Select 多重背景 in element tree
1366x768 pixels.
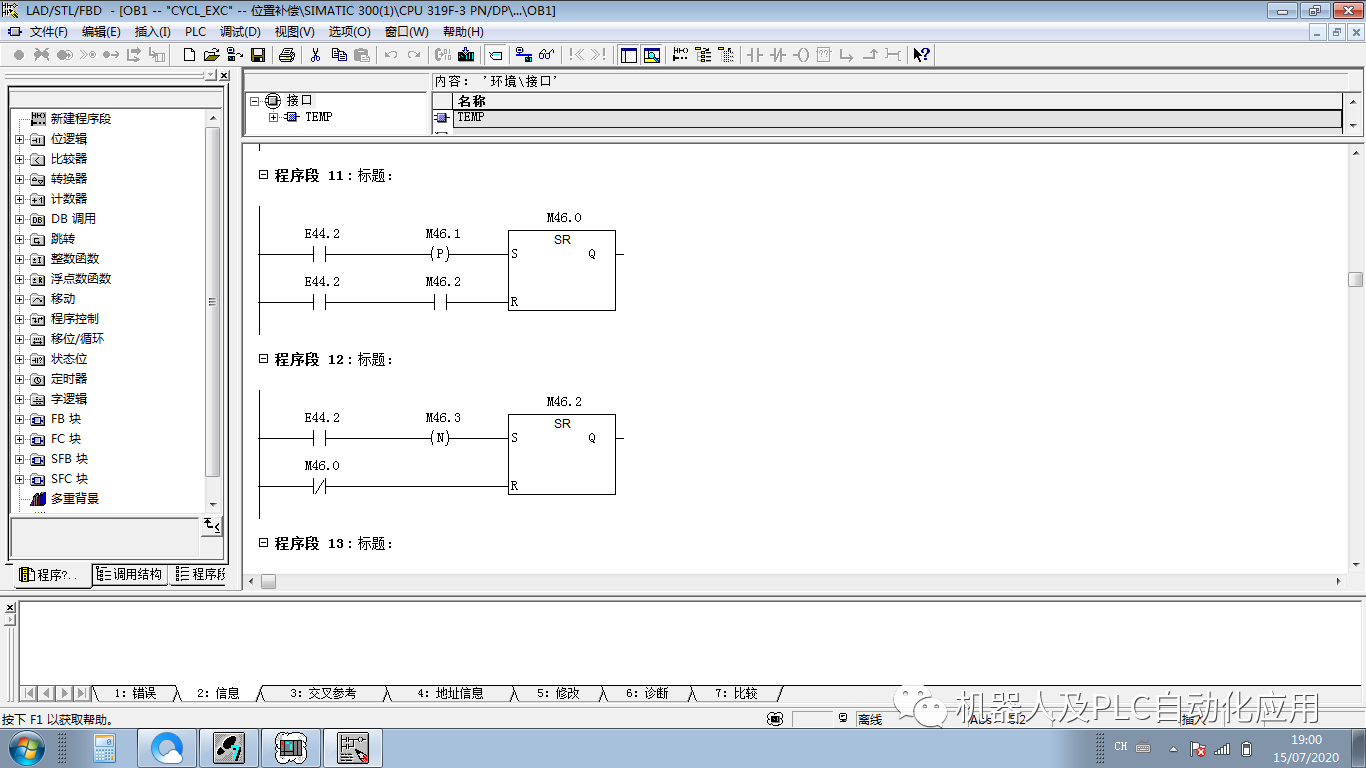[x=75, y=499]
